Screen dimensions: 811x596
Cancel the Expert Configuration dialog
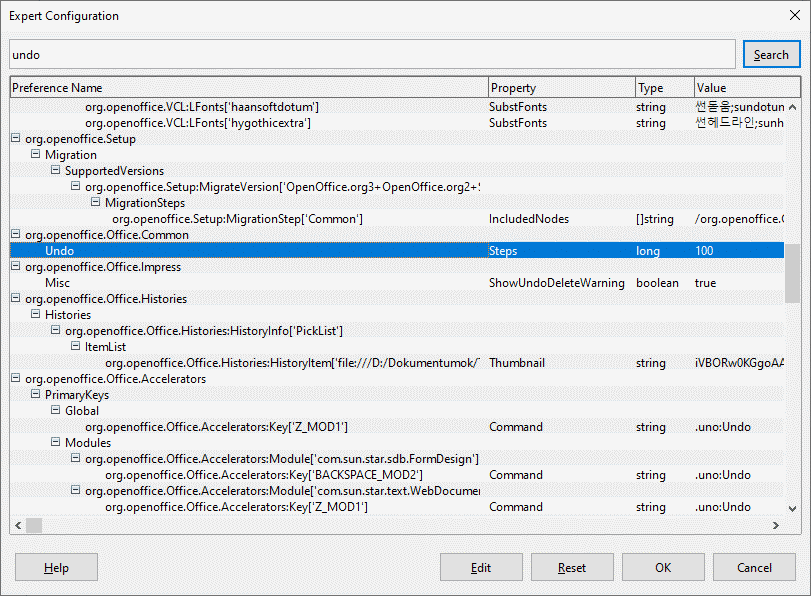(754, 568)
